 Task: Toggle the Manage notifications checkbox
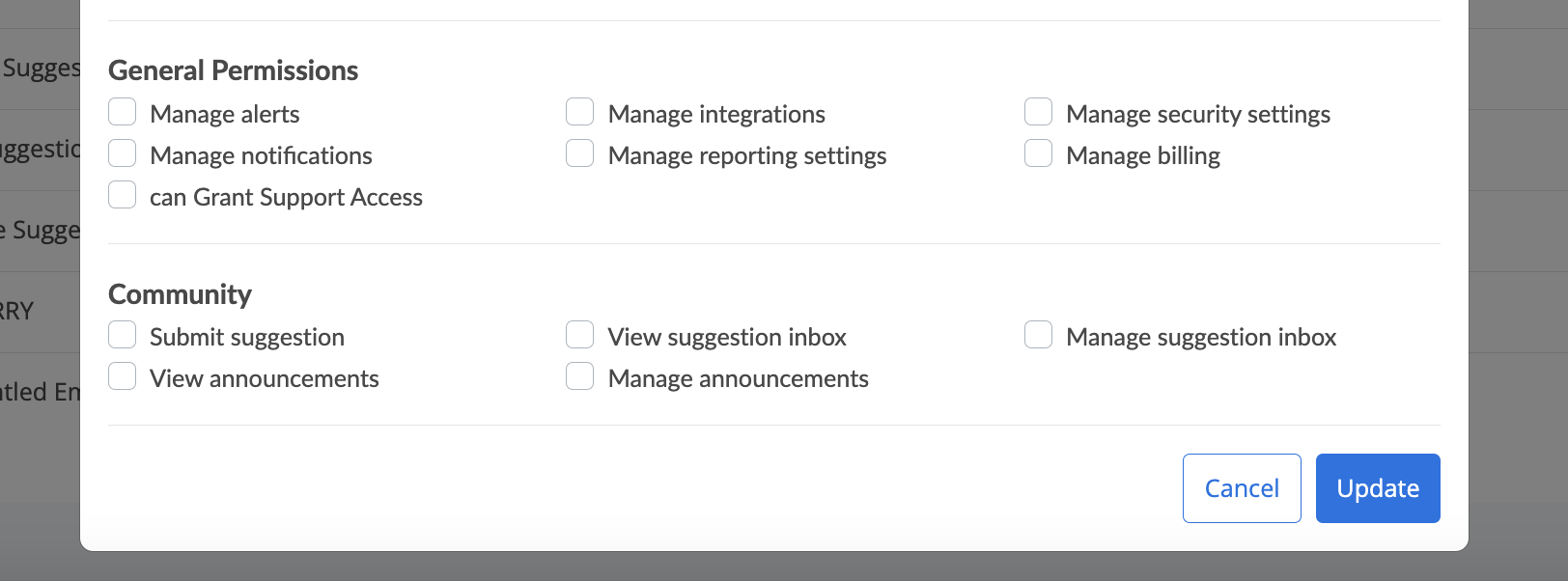pyautogui.click(x=122, y=152)
